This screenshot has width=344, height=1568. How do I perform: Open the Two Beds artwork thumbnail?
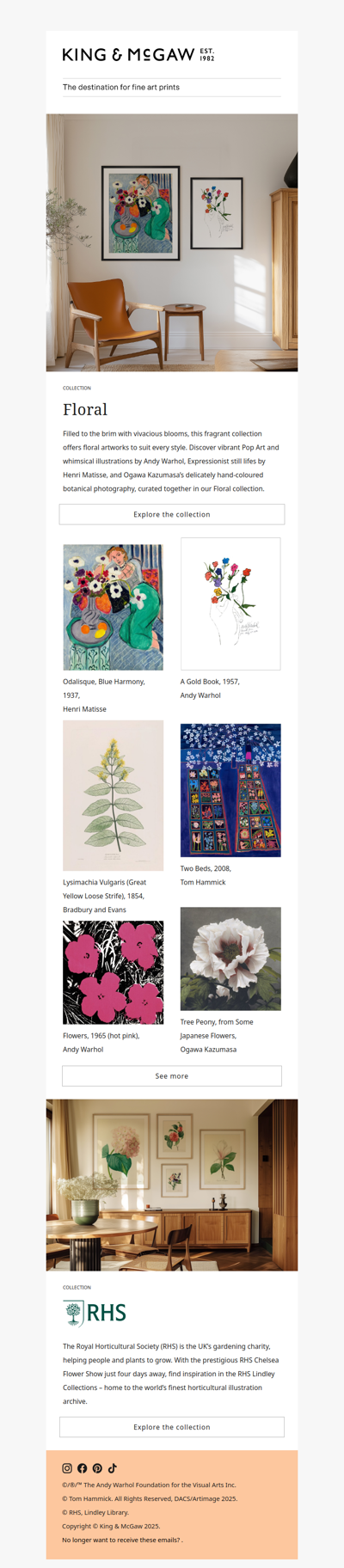[x=230, y=790]
